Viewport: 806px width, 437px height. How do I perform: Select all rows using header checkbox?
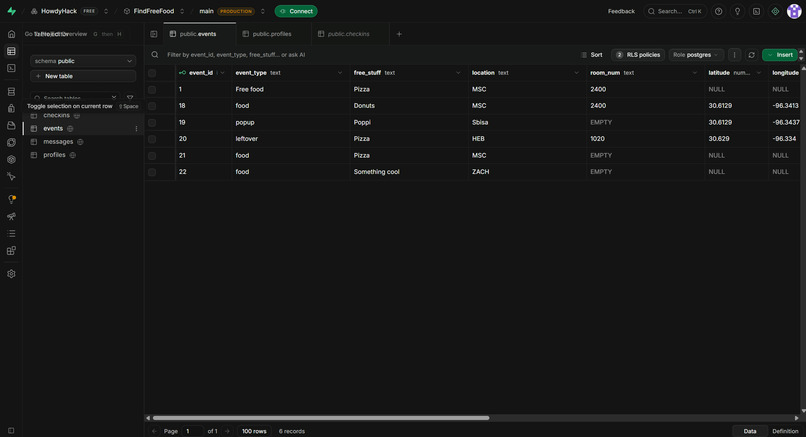152,73
